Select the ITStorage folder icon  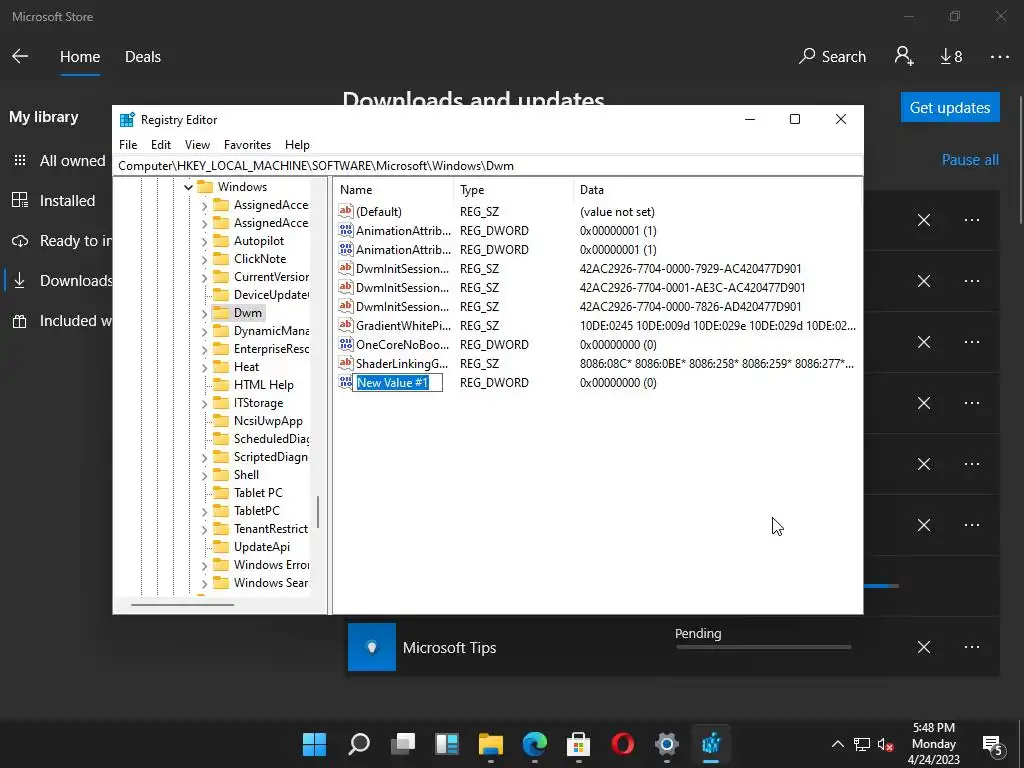pos(221,403)
